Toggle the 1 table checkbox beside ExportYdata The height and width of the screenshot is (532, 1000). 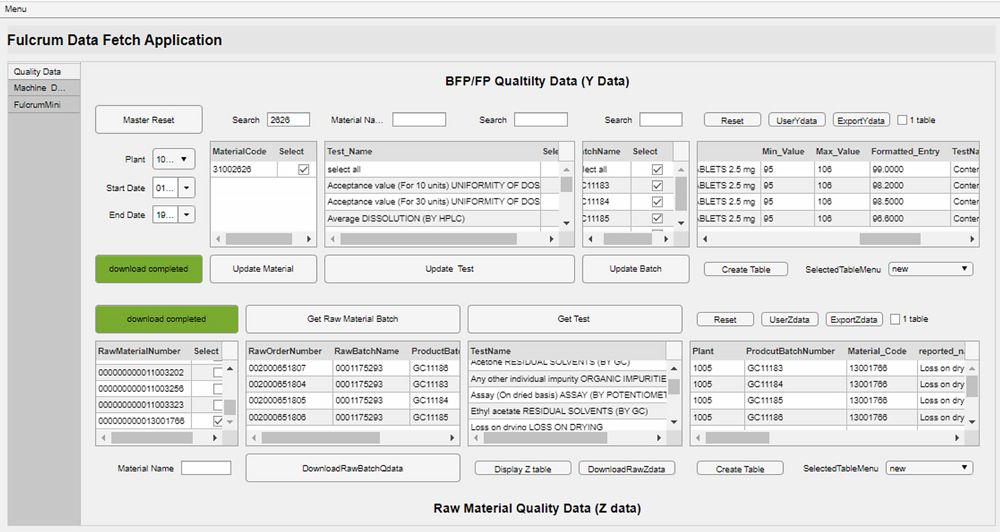coord(903,120)
